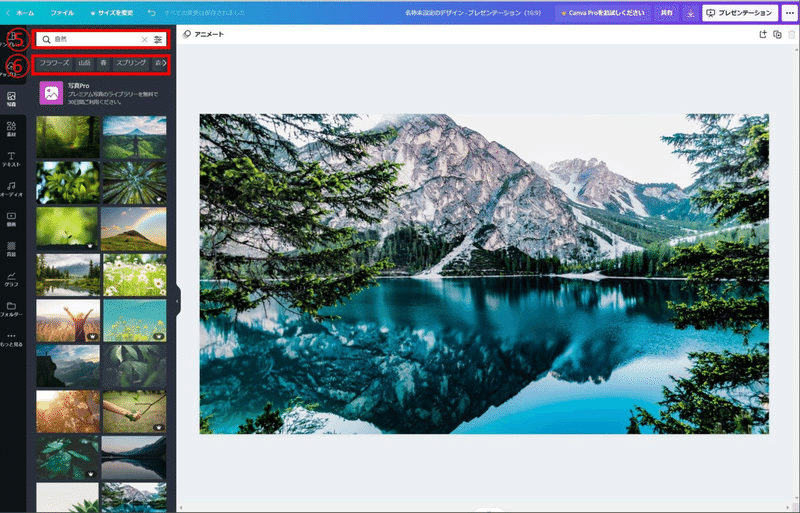Open the ファイル menu
The image size is (800, 513).
point(62,13)
